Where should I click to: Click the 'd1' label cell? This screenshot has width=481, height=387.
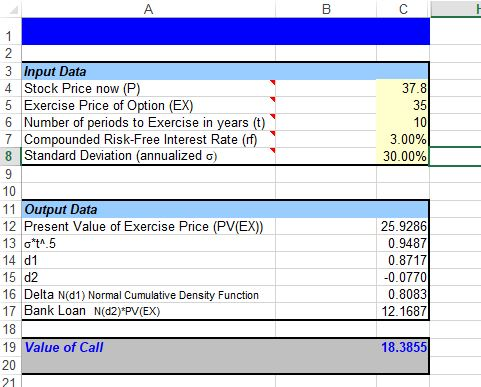[149, 260]
